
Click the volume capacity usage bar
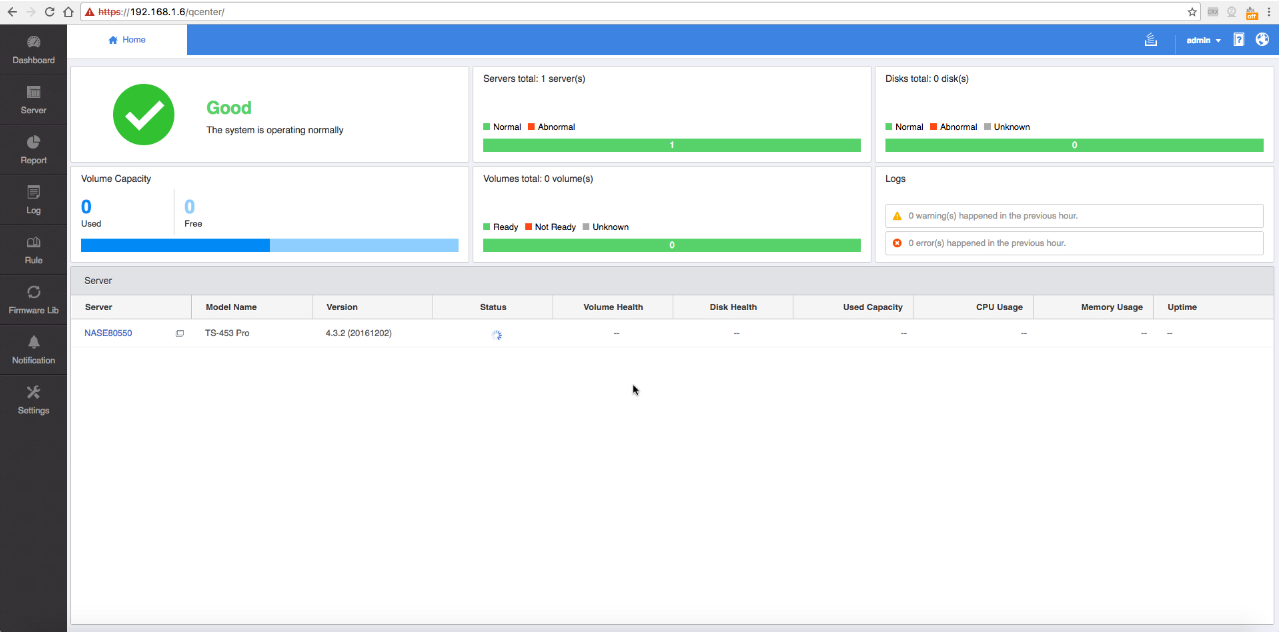[x=270, y=245]
